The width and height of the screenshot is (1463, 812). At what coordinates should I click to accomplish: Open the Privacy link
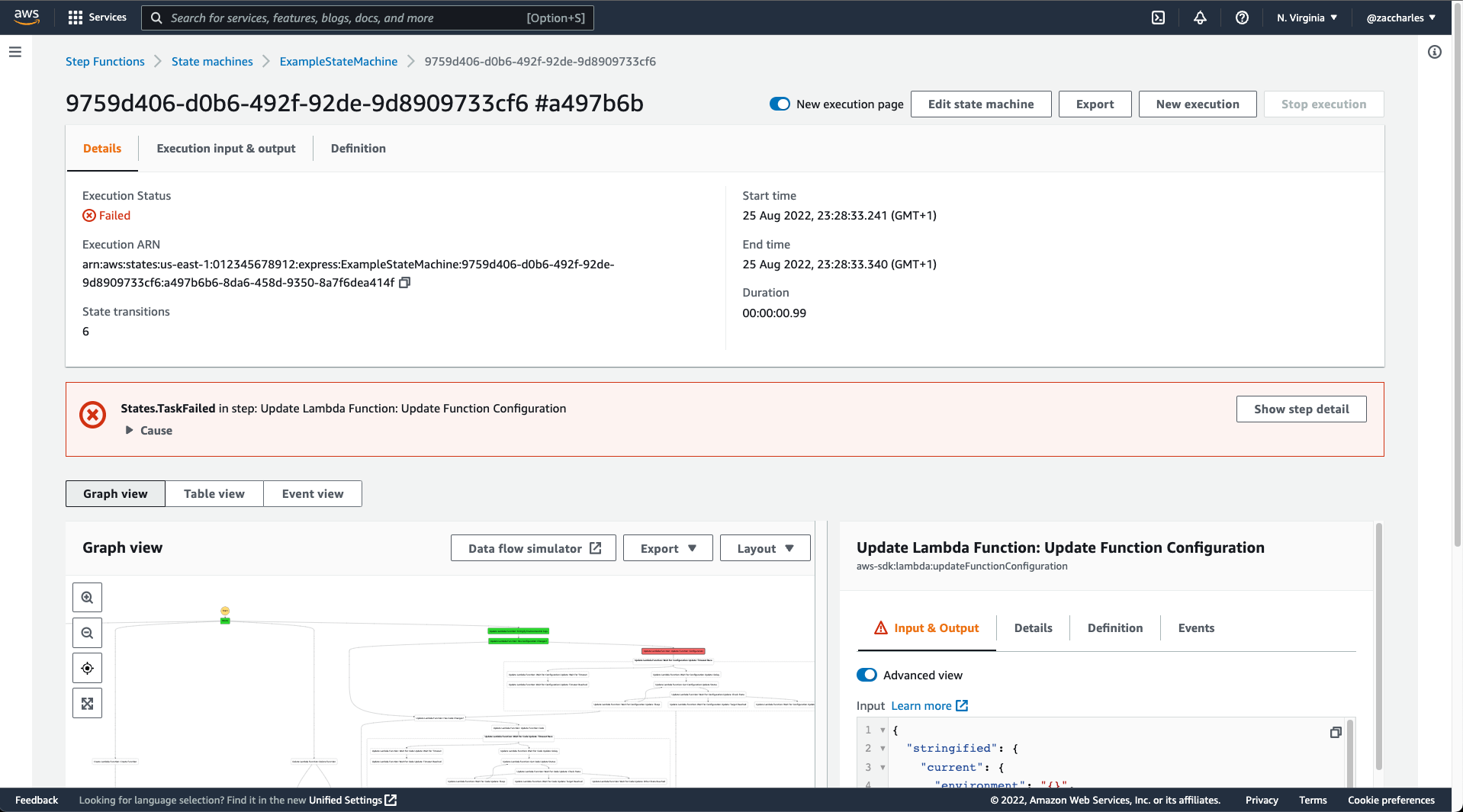pyautogui.click(x=1262, y=800)
